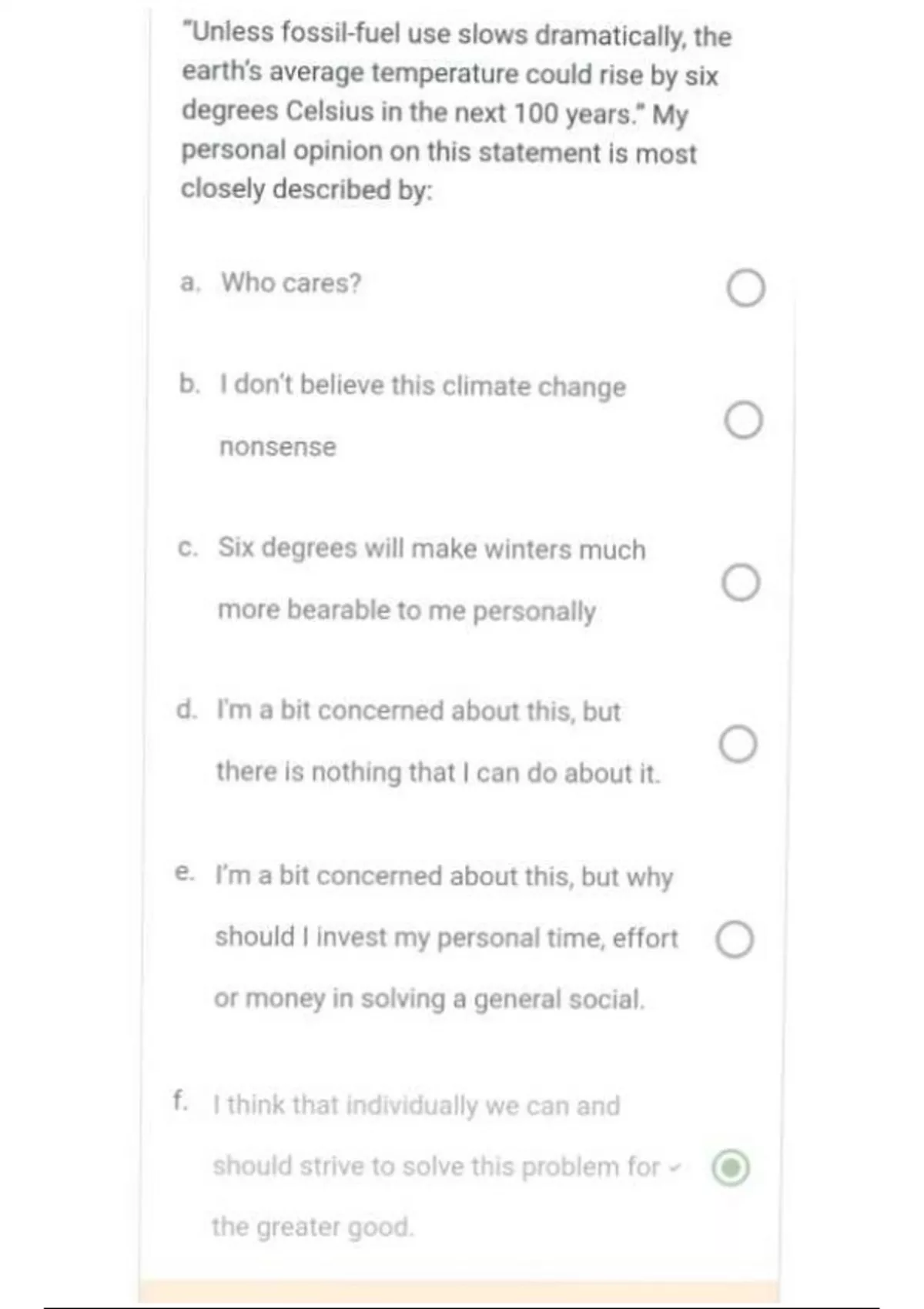Click the selected green radio for option f

click(731, 1168)
